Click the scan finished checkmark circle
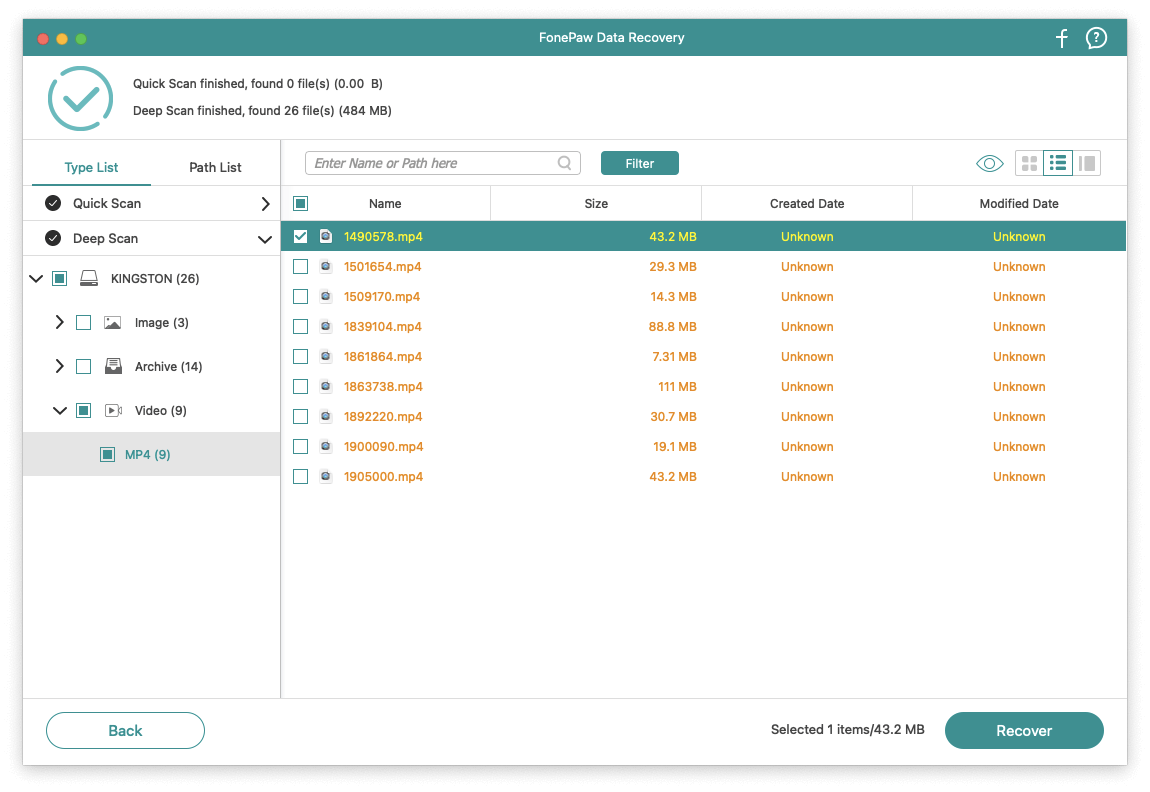 (80, 98)
